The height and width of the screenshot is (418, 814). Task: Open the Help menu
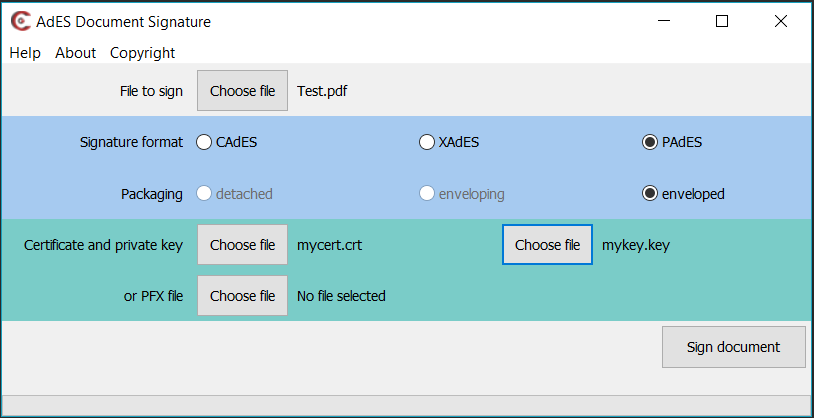coord(25,53)
